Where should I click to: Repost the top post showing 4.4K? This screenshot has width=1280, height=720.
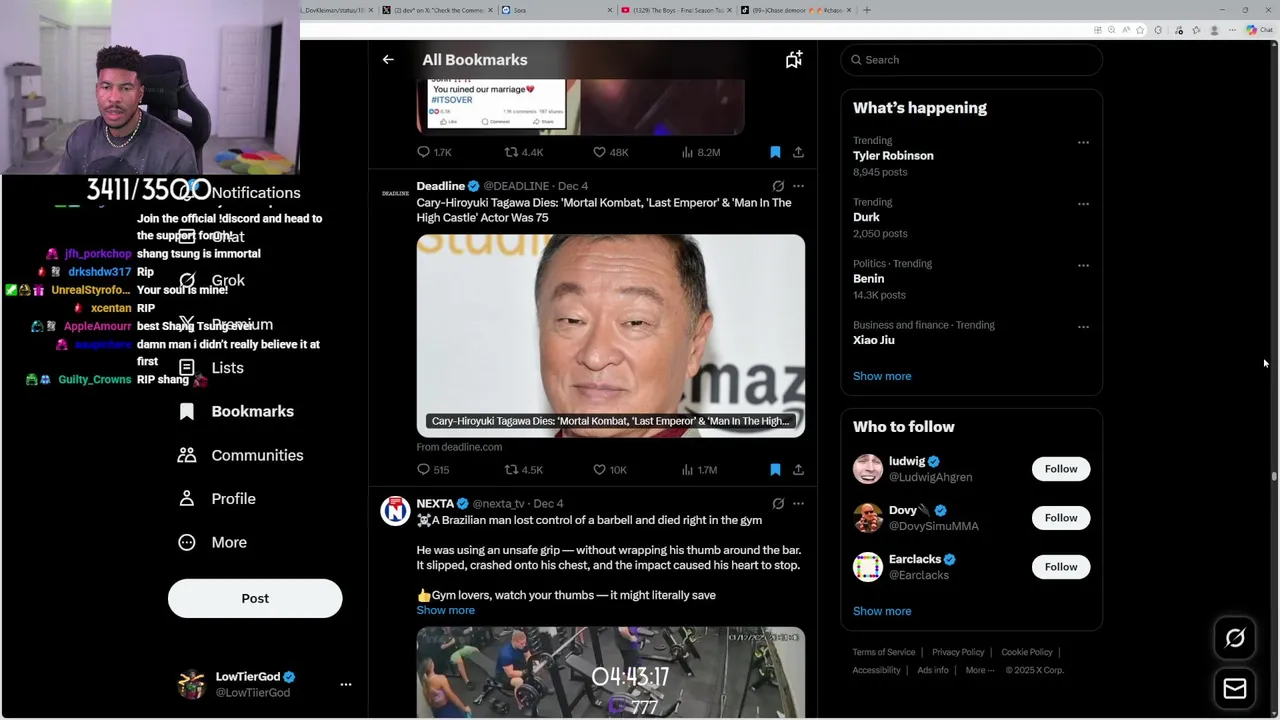[x=523, y=152]
